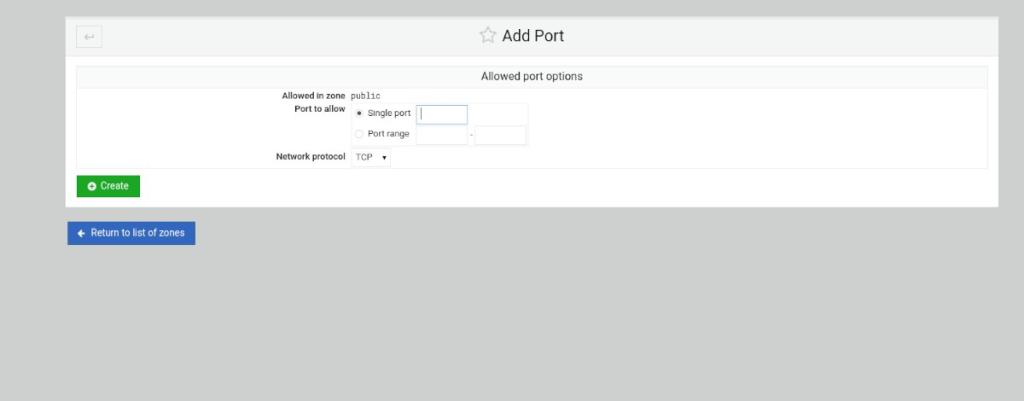Click the 'Port range' label text
Screen dimensions: 1024x401
pyautogui.click(x=388, y=134)
